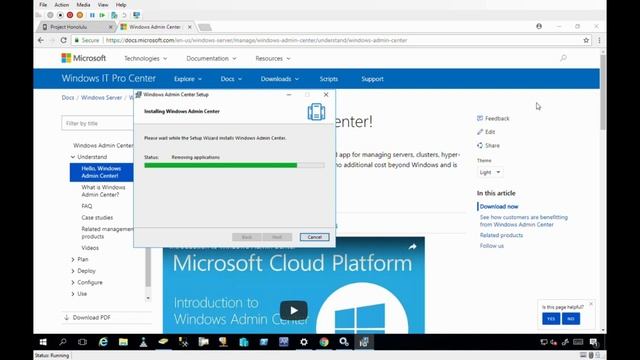Open Chrome user profile icon
This screenshot has width=640, height=360.
coord(539,26)
